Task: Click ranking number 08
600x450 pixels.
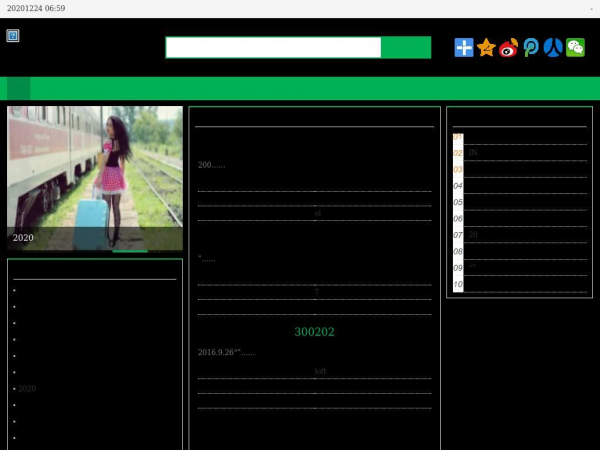Action: pos(458,251)
